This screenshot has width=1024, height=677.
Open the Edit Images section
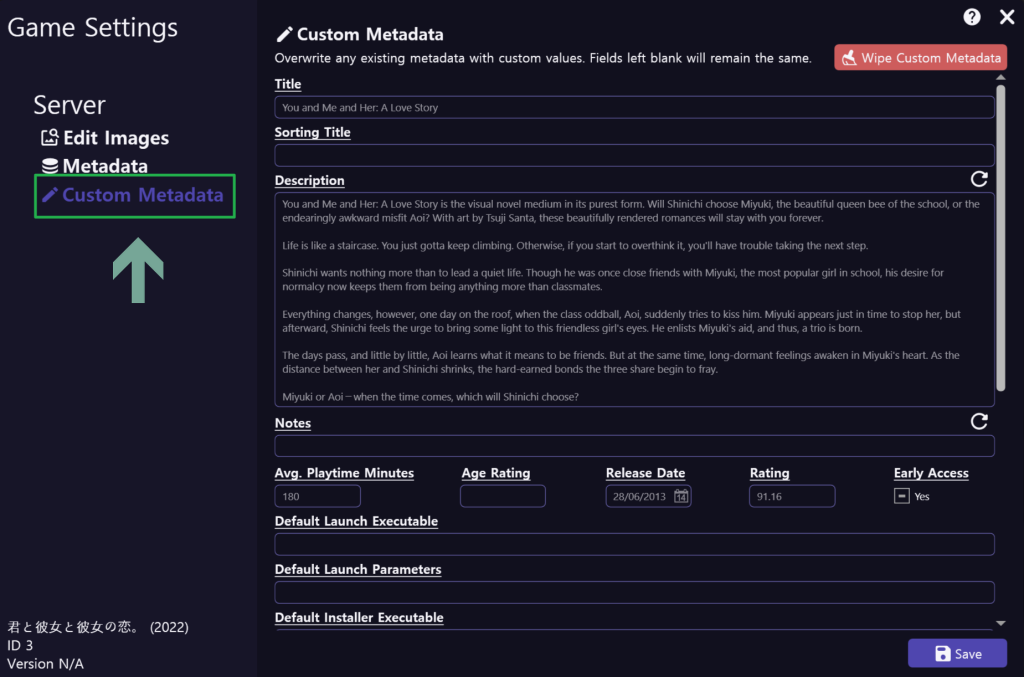116,138
